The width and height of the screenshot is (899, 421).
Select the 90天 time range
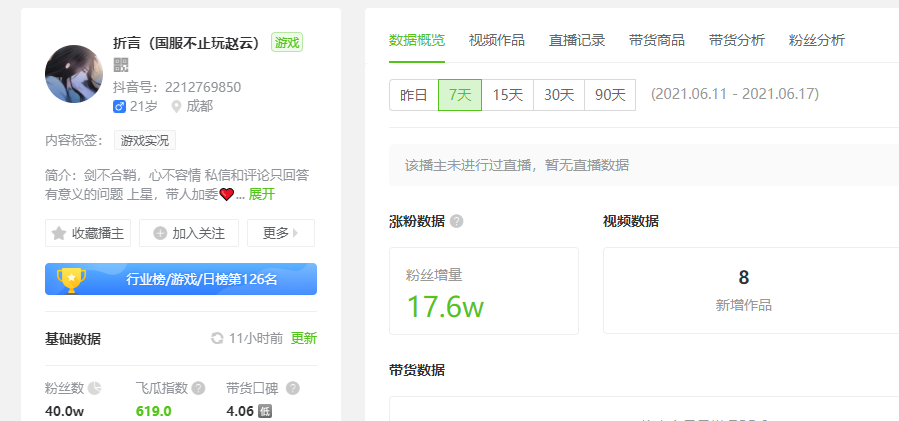[610, 95]
